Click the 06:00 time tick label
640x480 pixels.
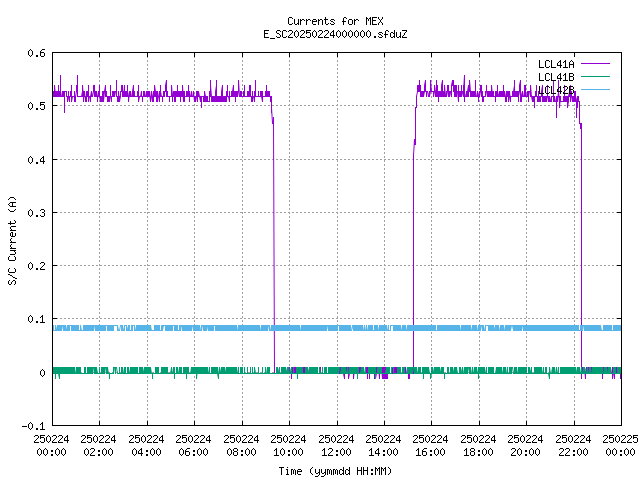pos(193,452)
